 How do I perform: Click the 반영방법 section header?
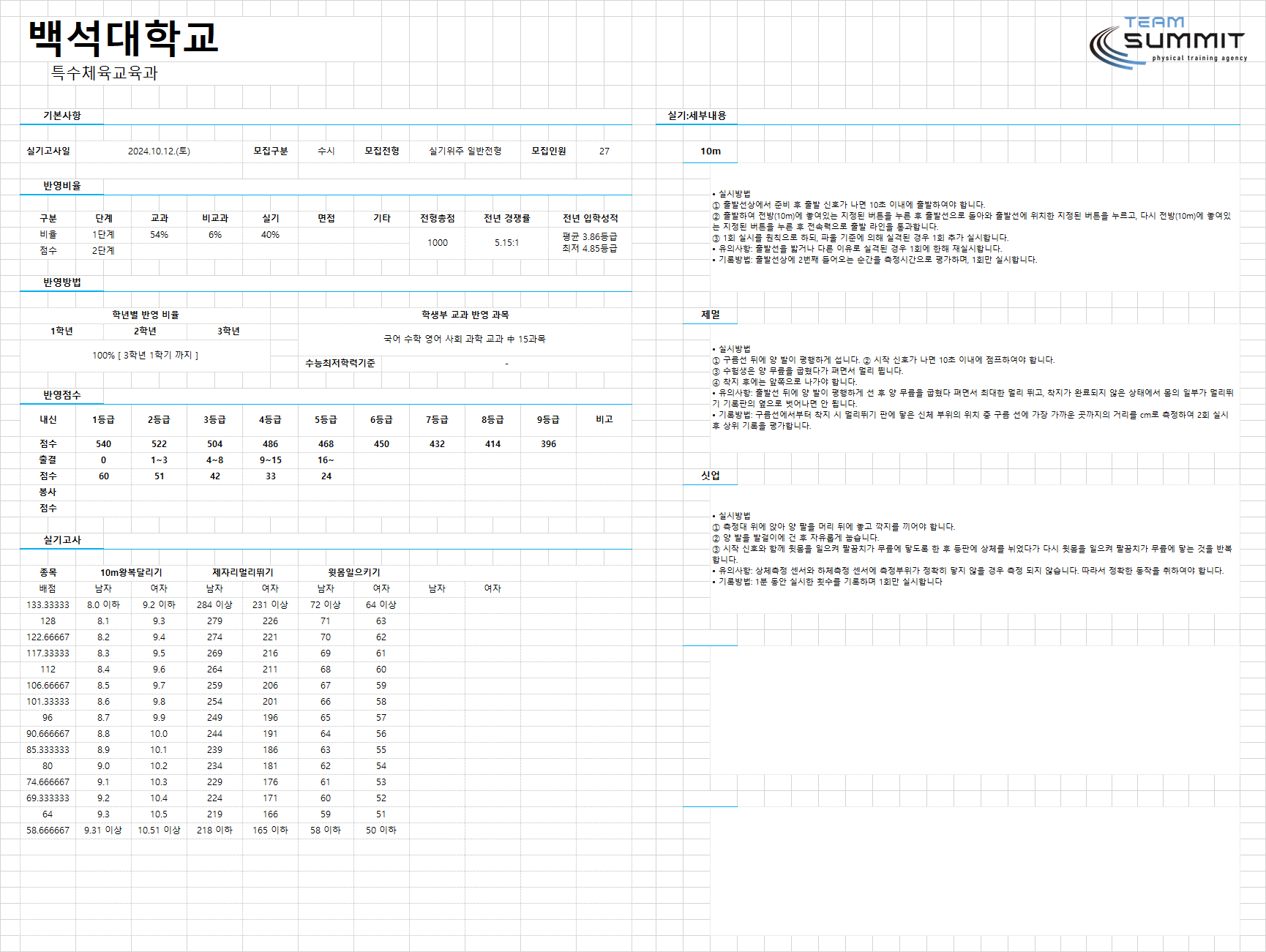coord(62,282)
